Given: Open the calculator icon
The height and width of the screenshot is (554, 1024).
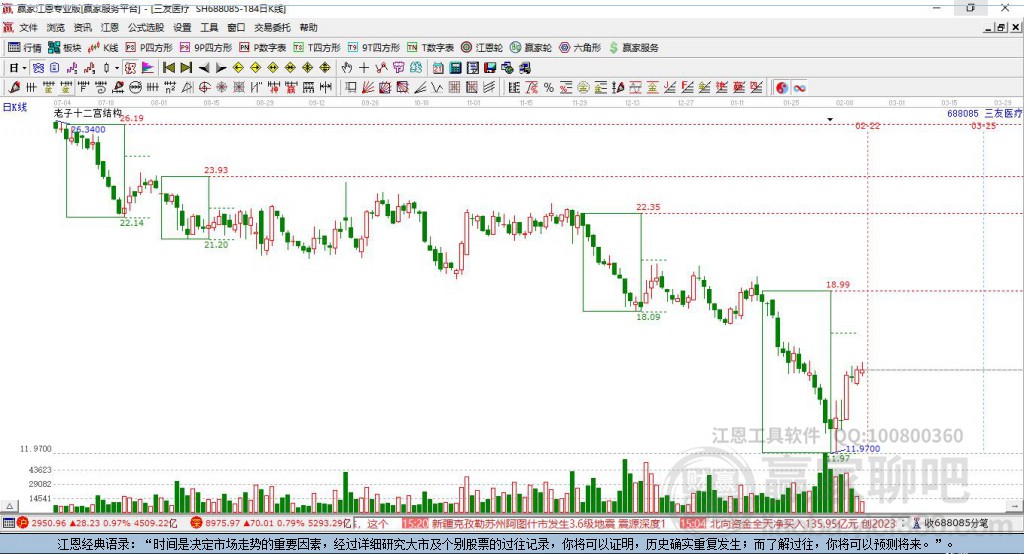Looking at the screenshot, I should (455, 67).
